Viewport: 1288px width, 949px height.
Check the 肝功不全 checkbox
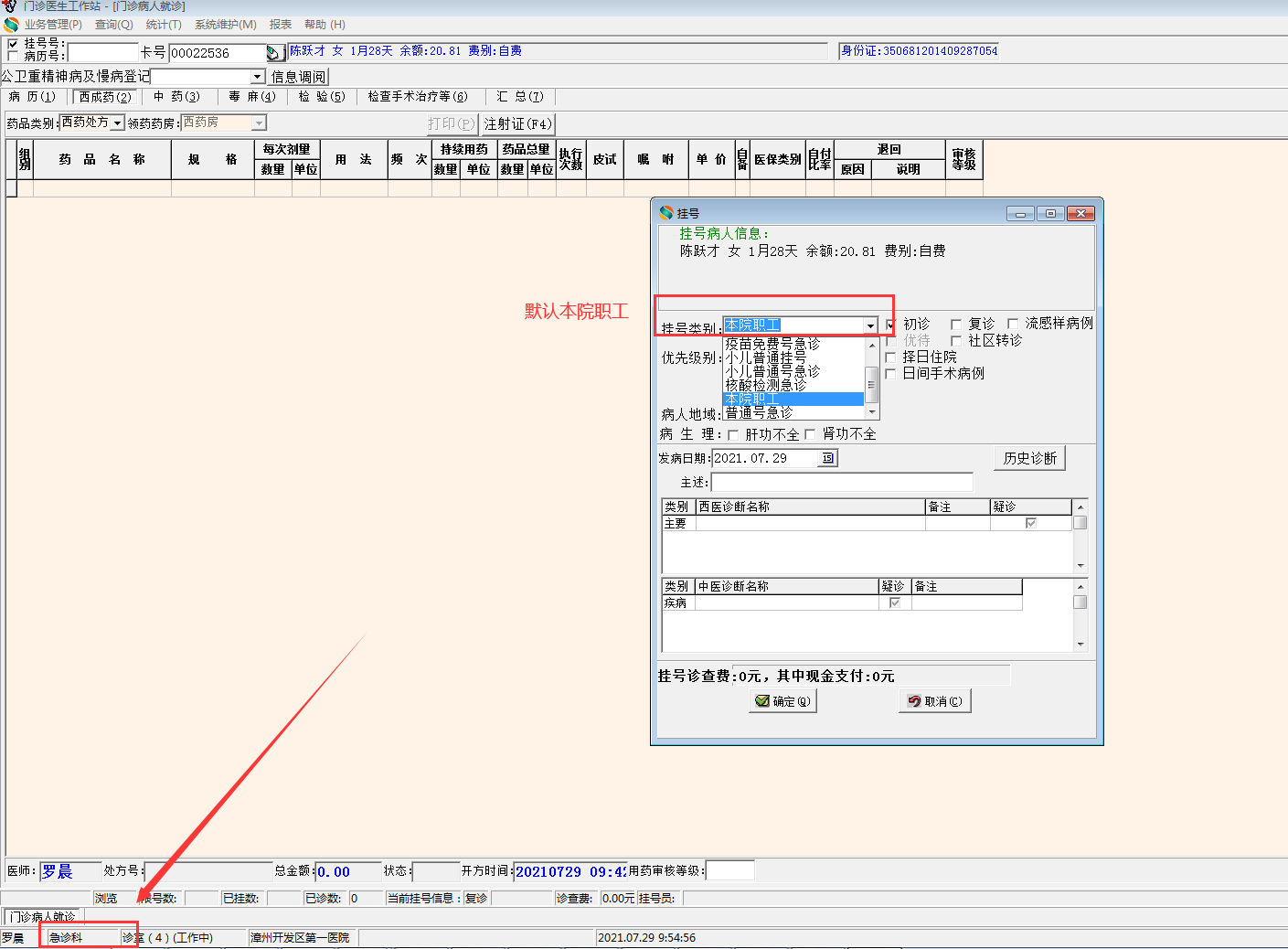point(733,435)
